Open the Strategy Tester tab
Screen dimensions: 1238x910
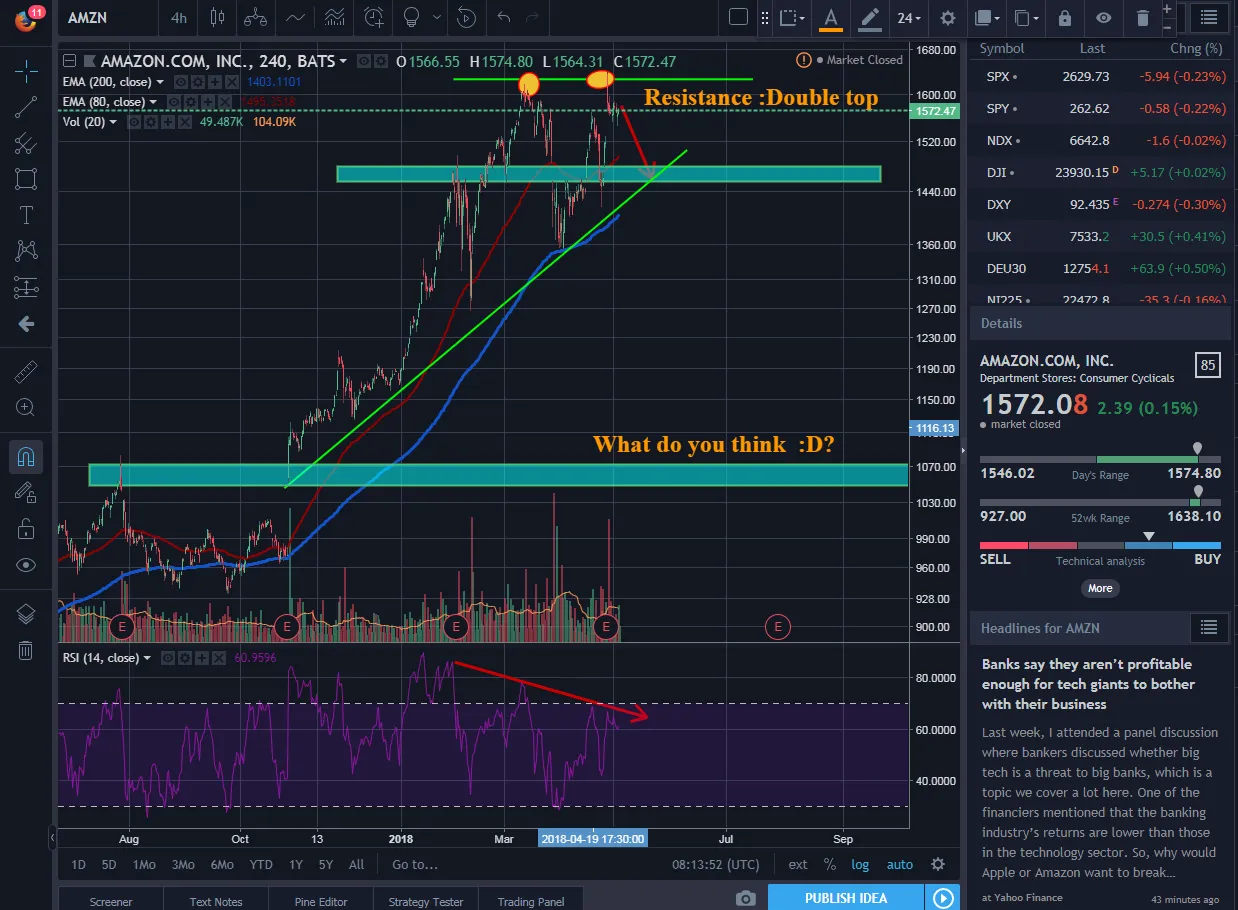pos(426,901)
